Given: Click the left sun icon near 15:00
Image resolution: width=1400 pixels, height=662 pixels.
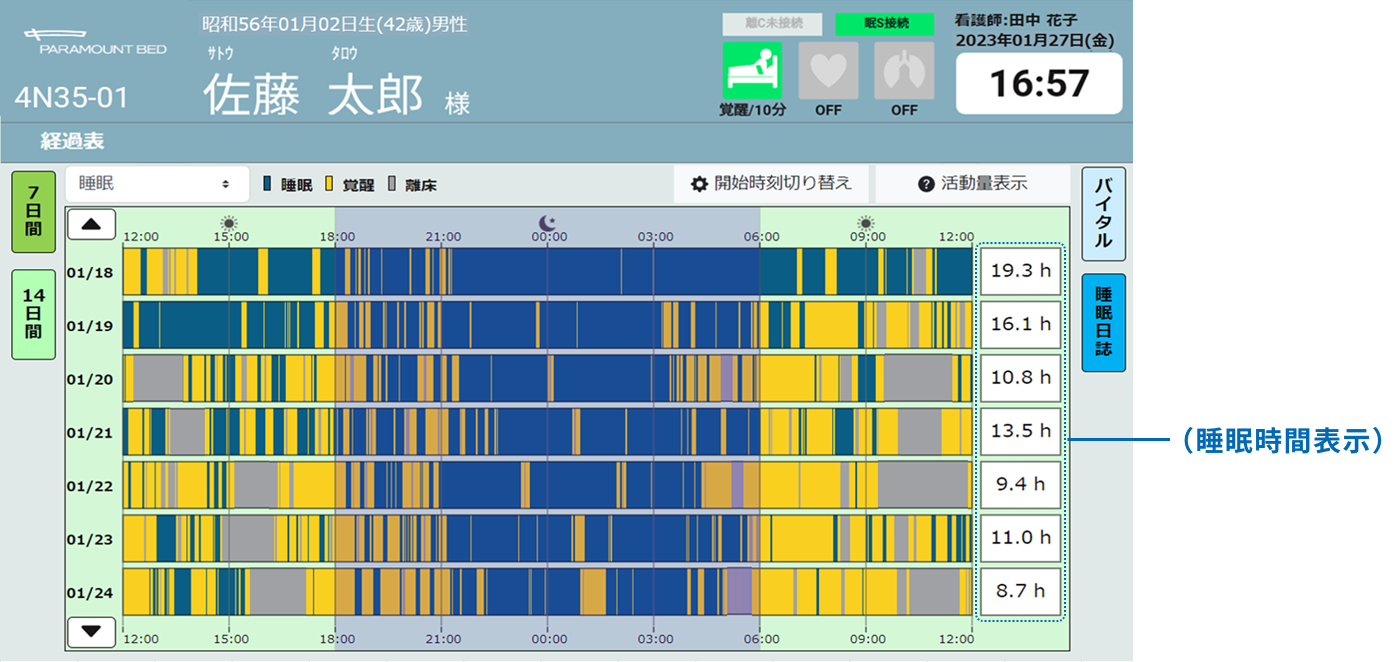Looking at the screenshot, I should click(229, 222).
